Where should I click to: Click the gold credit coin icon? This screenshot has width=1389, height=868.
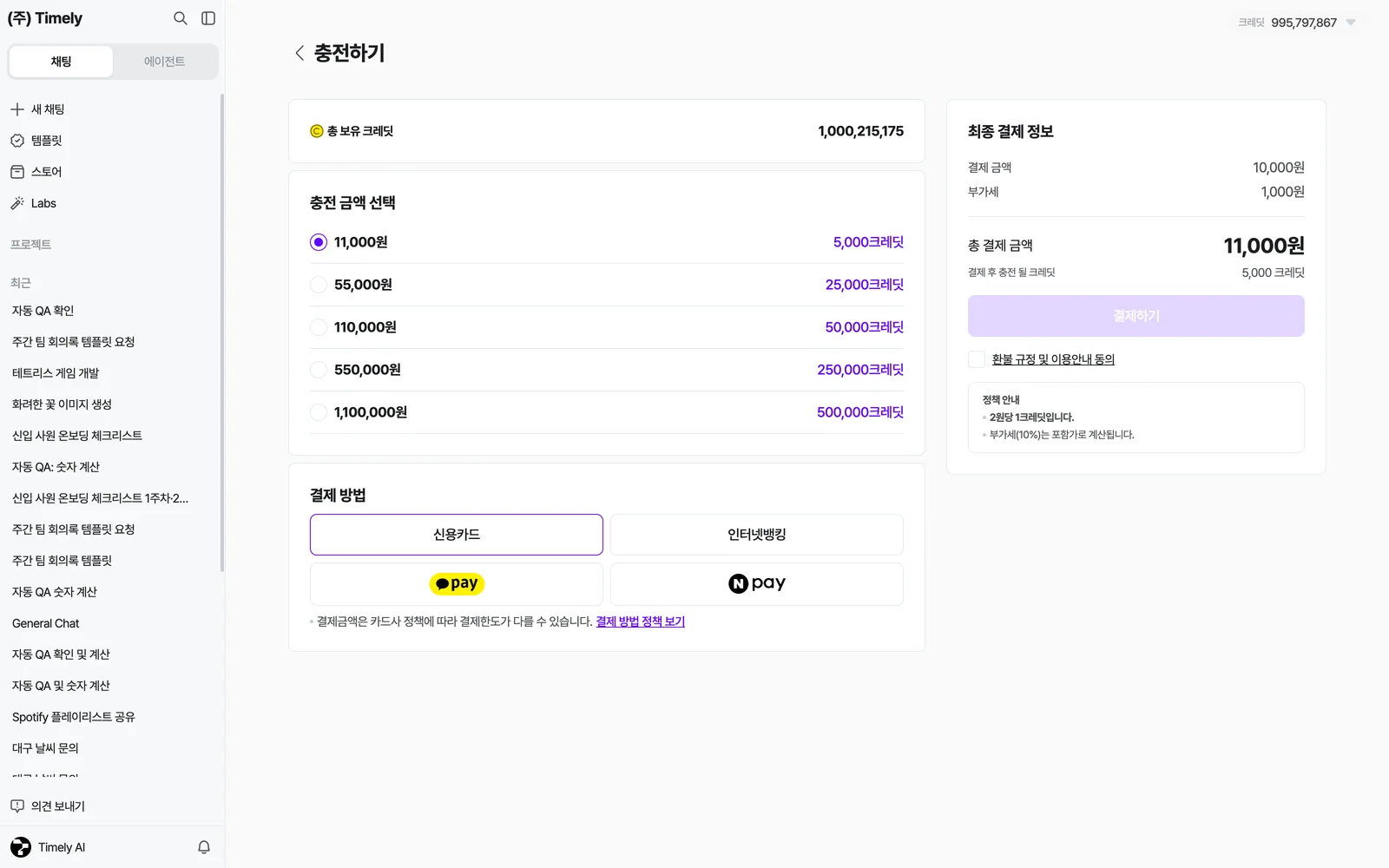click(x=317, y=131)
